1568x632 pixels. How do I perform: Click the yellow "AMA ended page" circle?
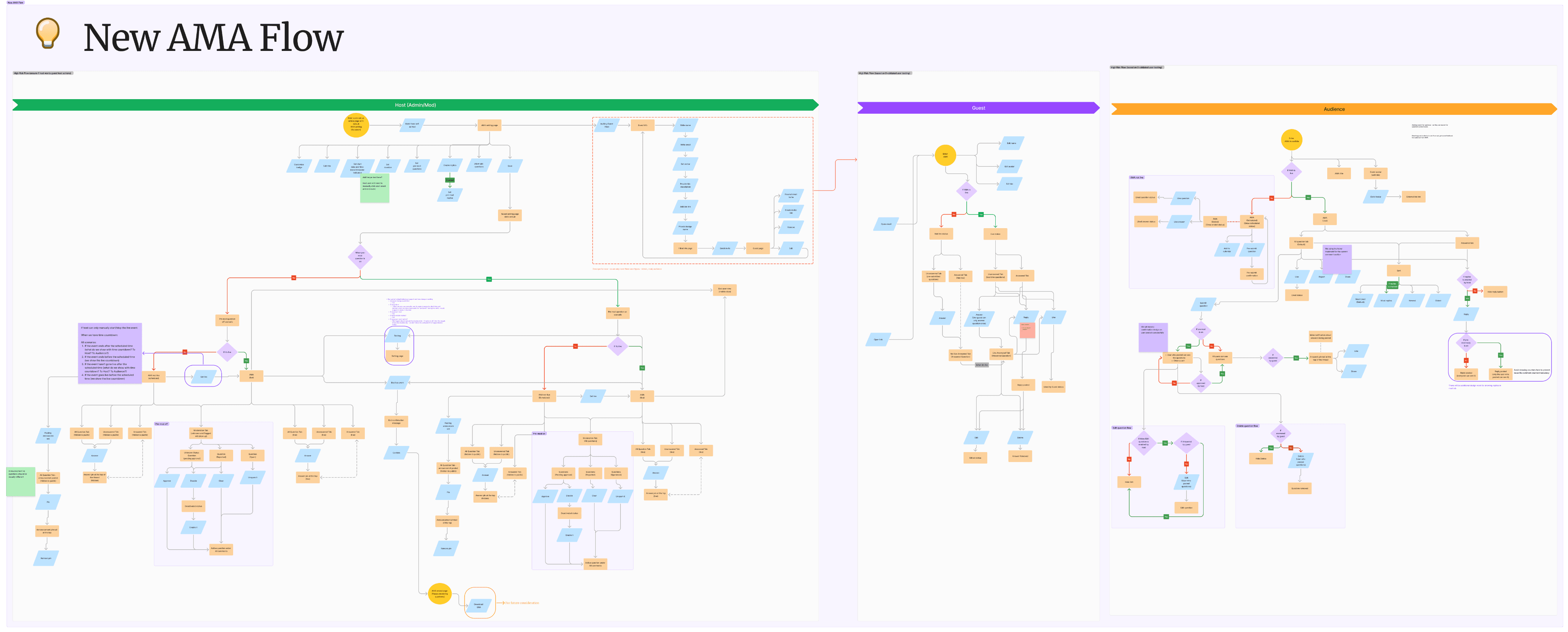pyautogui.click(x=439, y=594)
